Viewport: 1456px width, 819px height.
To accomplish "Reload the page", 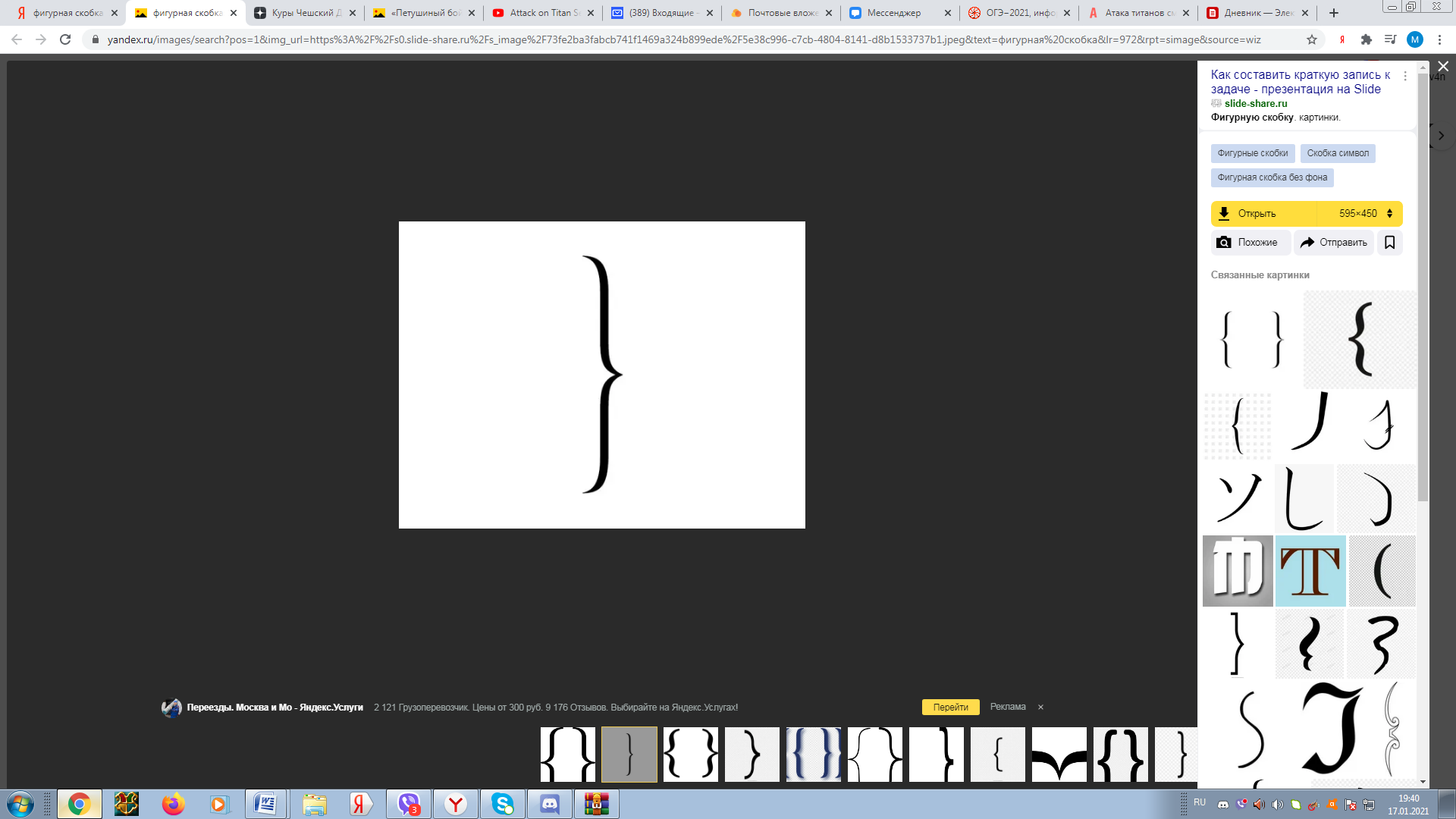I will 65,39.
